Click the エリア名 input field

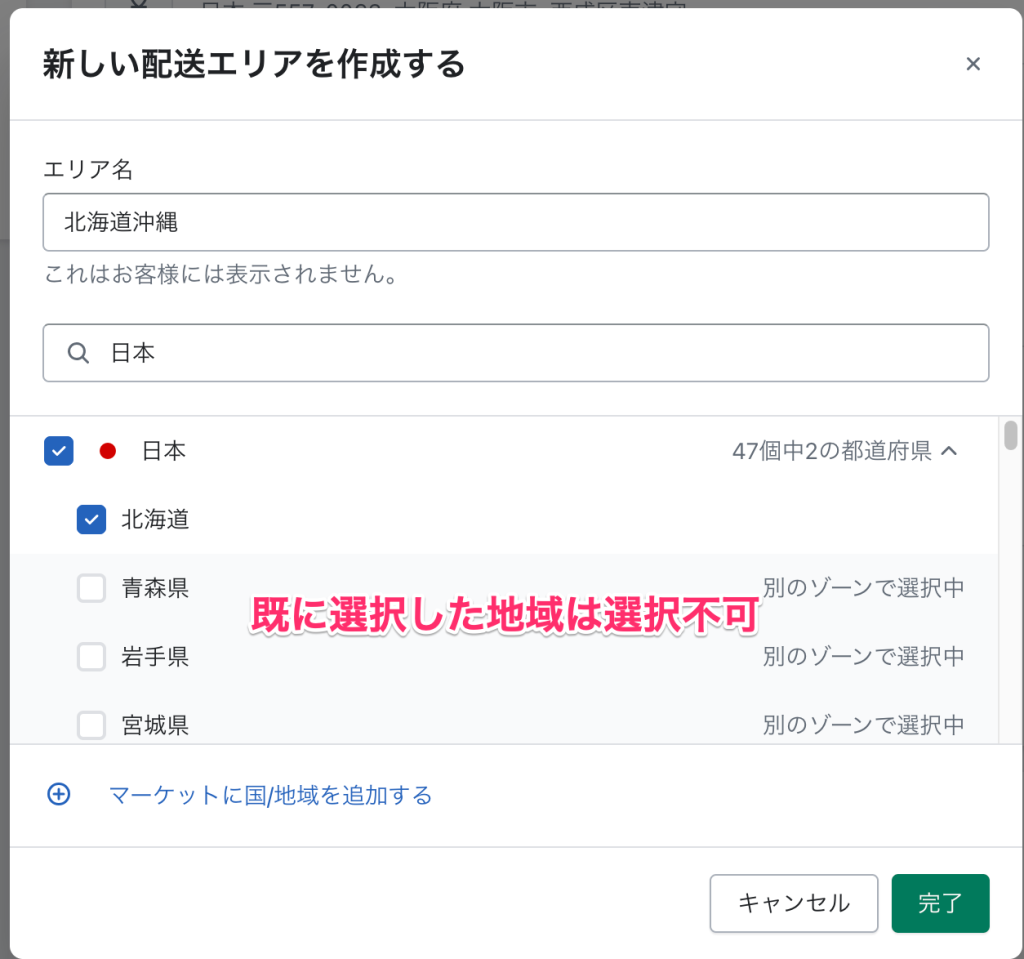[x=516, y=222]
